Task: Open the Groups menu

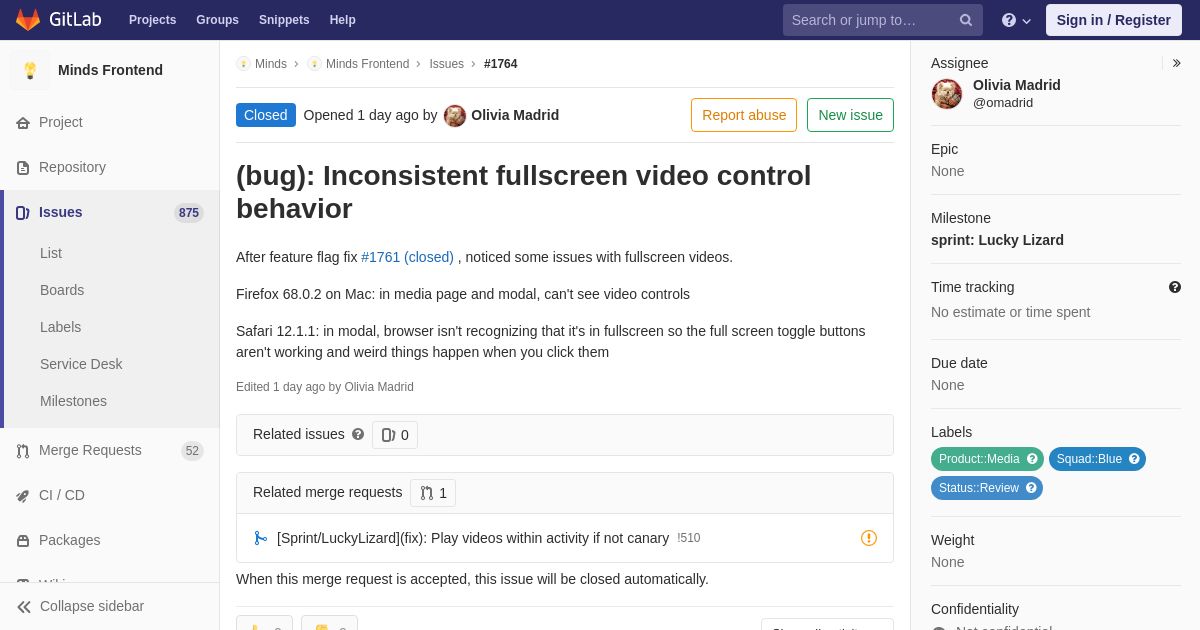Action: point(217,20)
